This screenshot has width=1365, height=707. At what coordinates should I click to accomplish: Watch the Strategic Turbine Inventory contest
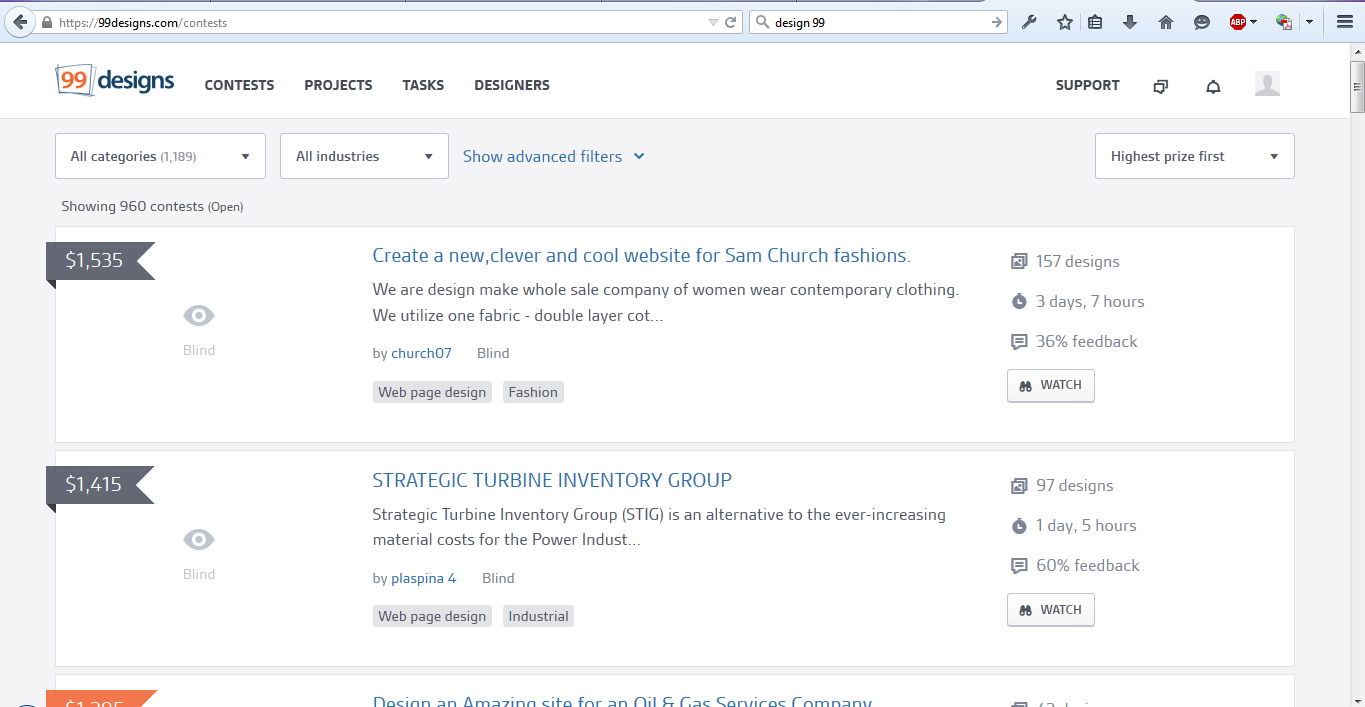tap(1050, 610)
